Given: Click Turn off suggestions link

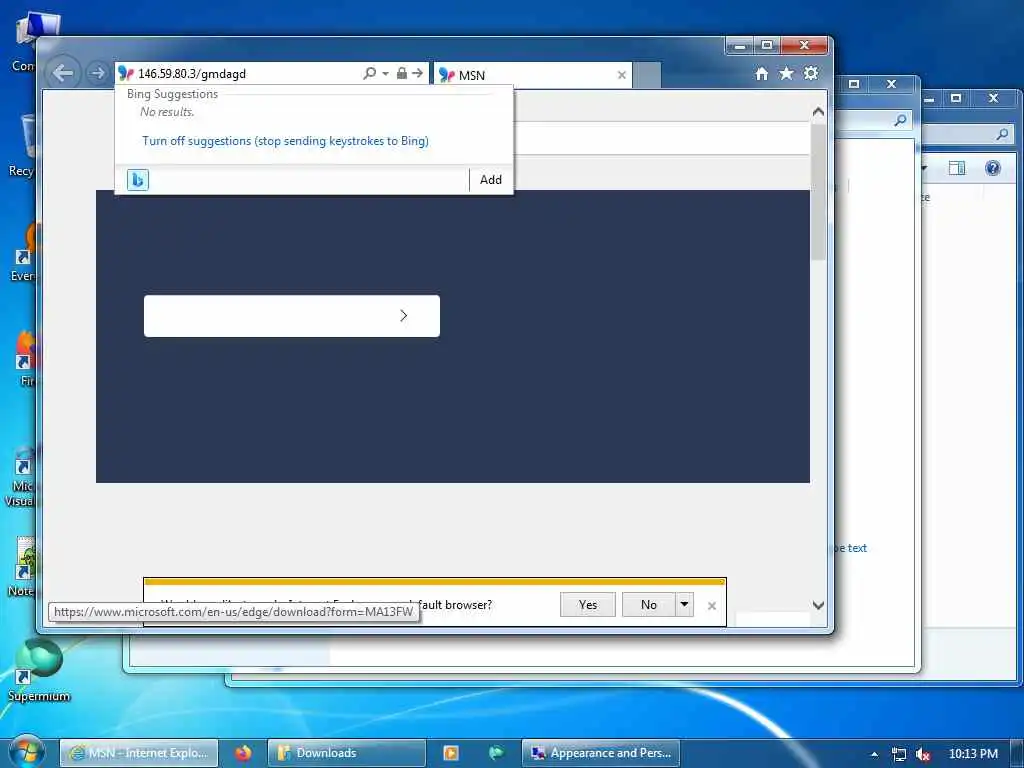Looking at the screenshot, I should point(285,141).
